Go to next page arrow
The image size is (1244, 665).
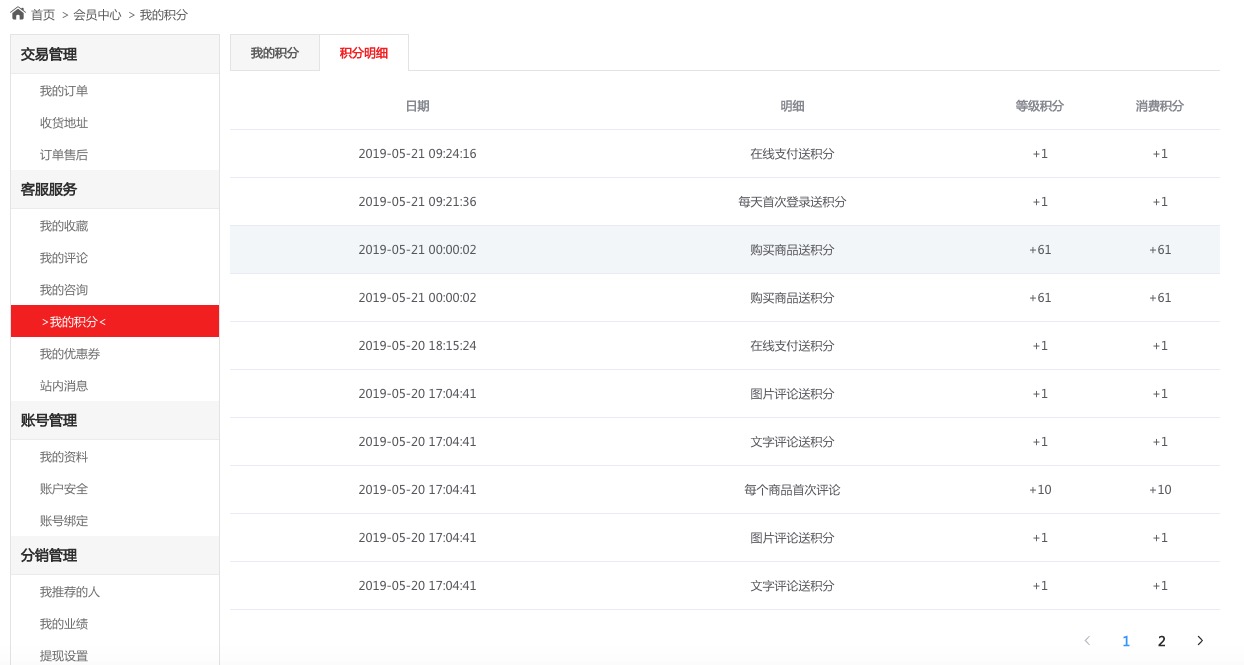click(x=1200, y=641)
